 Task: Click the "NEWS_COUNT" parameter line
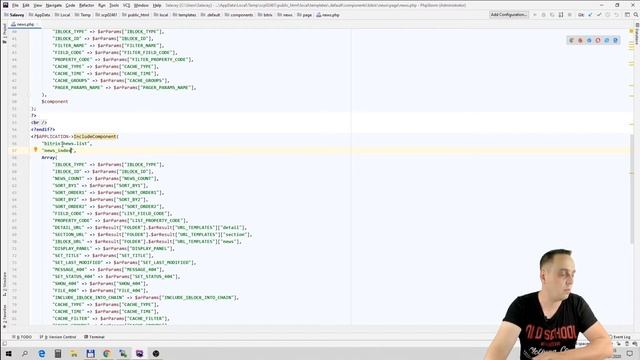pyautogui.click(x=105, y=178)
